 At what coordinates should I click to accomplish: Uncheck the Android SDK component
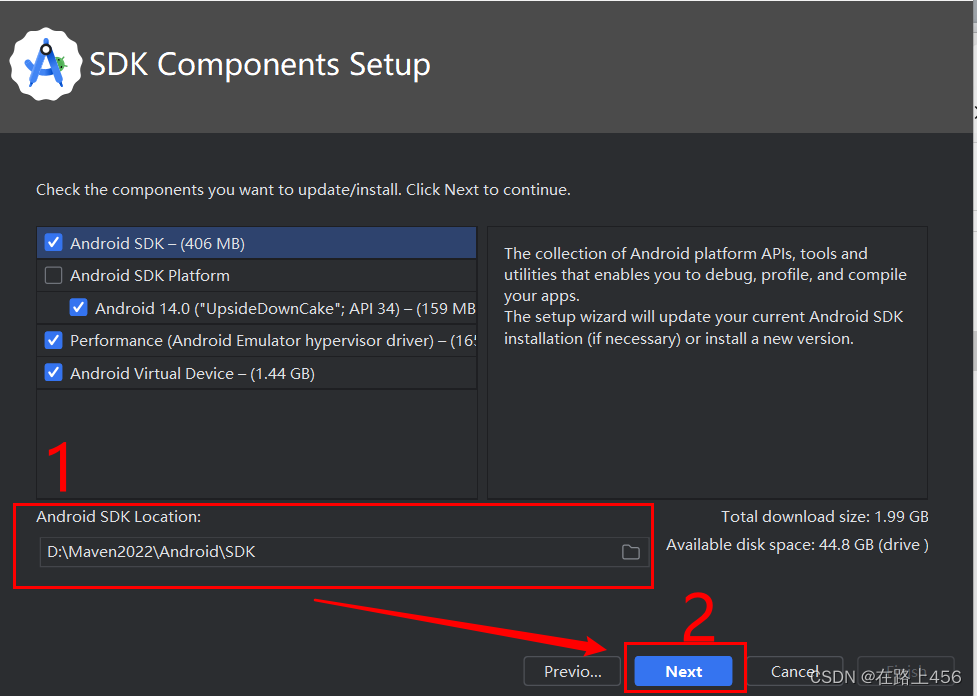click(53, 241)
